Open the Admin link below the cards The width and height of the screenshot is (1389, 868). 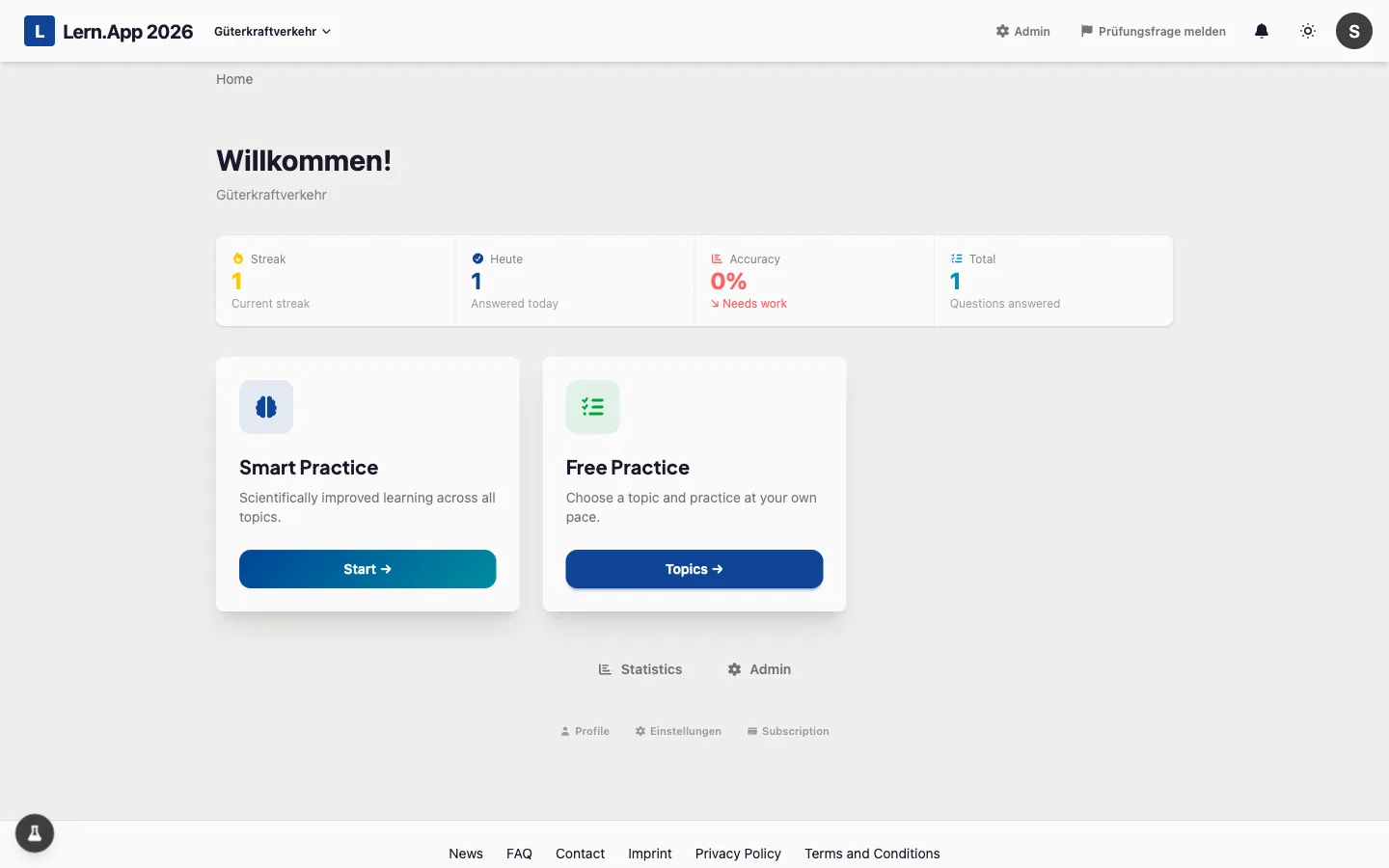759,669
